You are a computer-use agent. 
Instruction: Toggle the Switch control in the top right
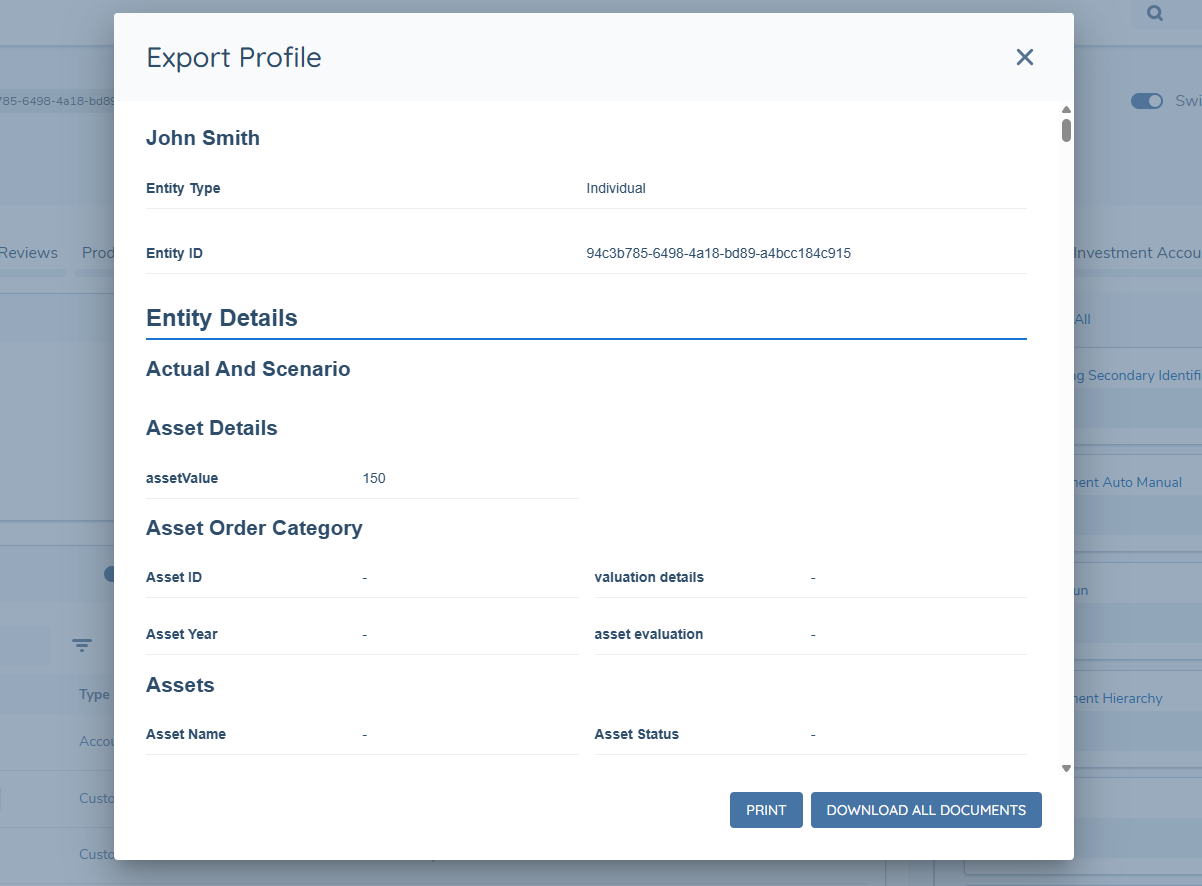pos(1146,101)
